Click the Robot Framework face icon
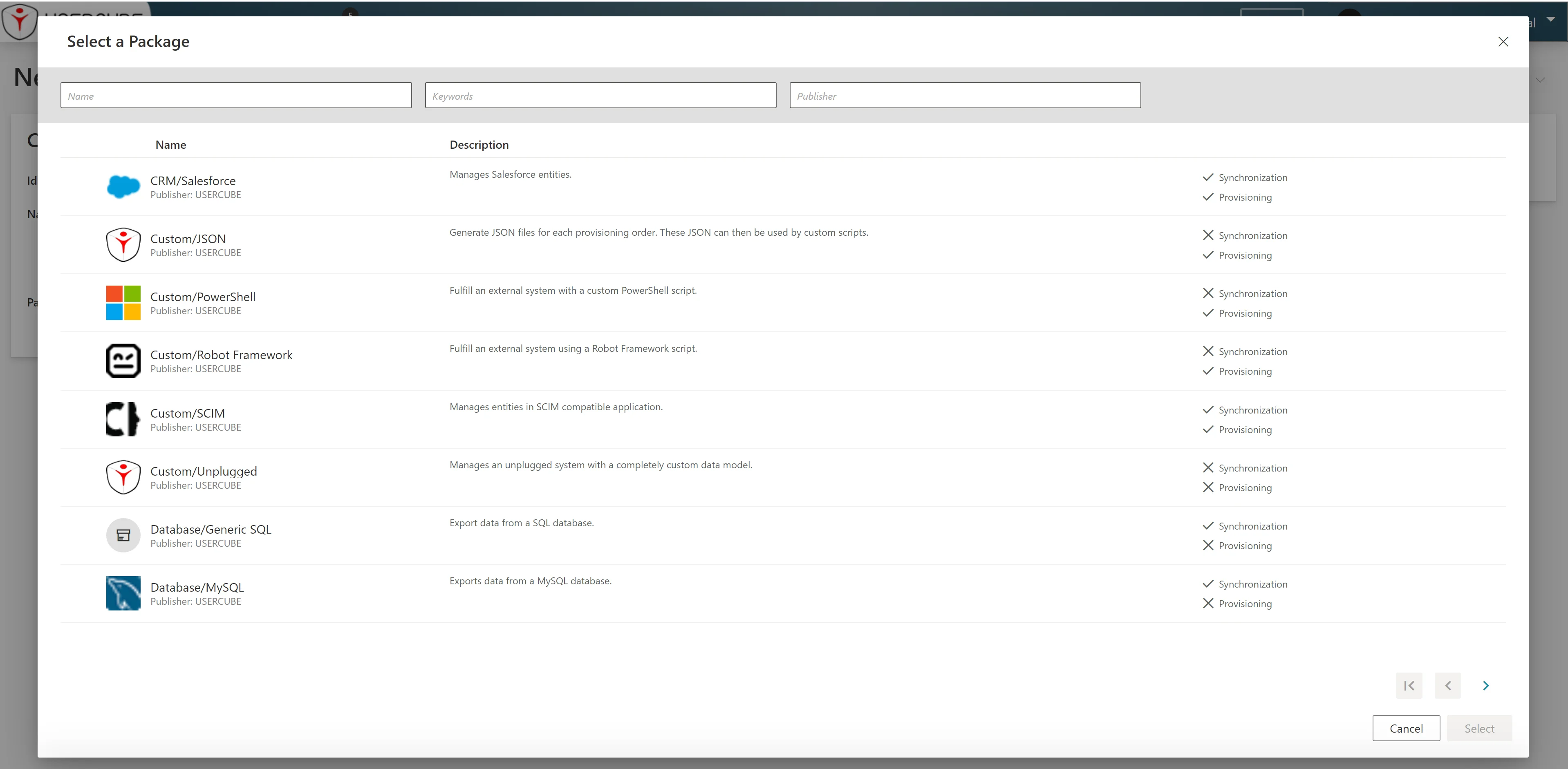The width and height of the screenshot is (1568, 769). 123,361
